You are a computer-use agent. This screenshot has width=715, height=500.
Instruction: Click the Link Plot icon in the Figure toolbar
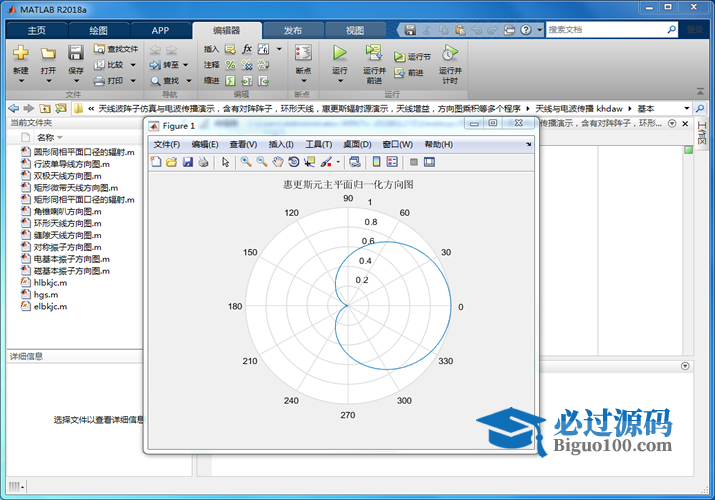tap(354, 162)
